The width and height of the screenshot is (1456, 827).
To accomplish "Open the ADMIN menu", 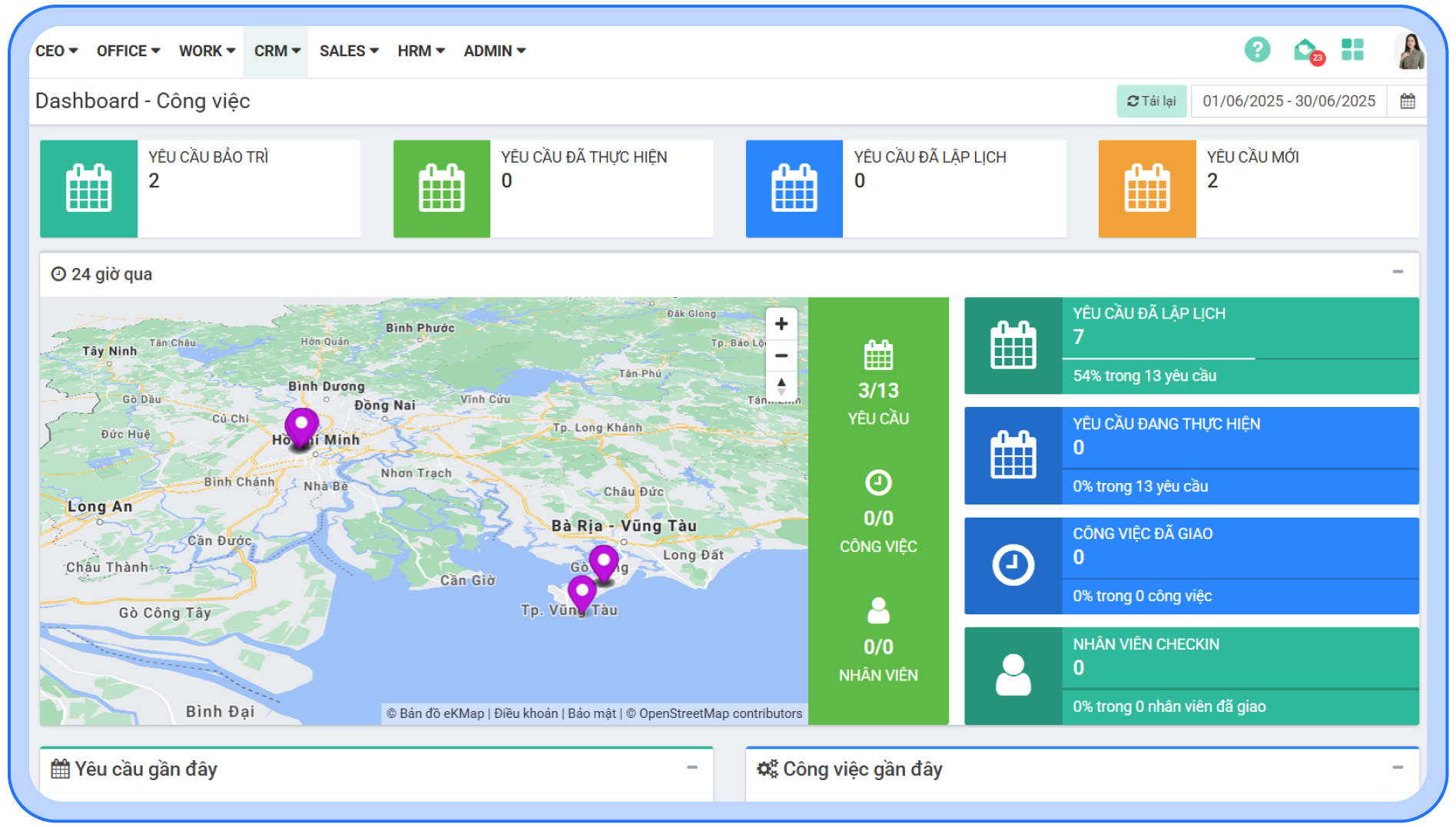I will 494,51.
